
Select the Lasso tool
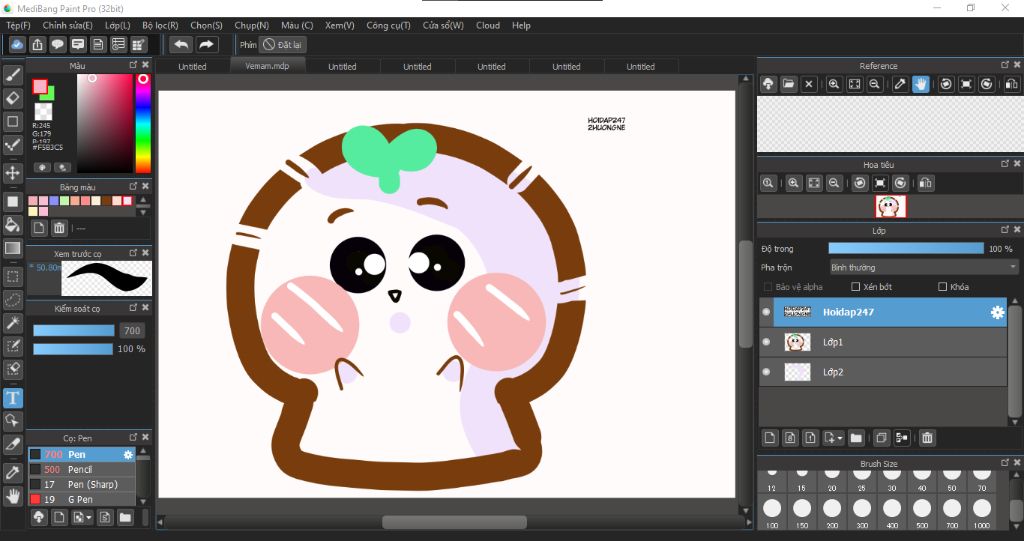pyautogui.click(x=12, y=299)
